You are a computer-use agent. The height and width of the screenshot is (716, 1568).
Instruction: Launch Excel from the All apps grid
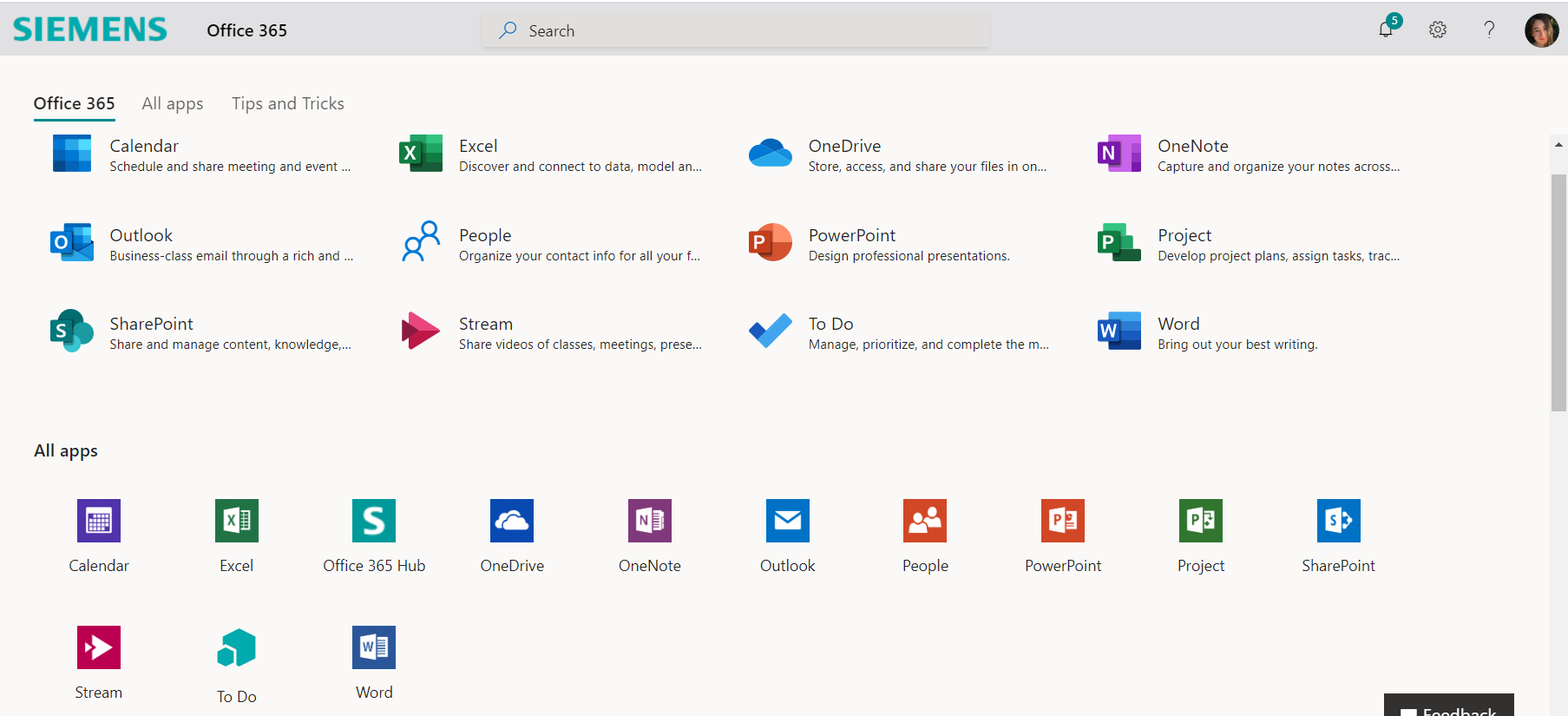click(x=237, y=535)
